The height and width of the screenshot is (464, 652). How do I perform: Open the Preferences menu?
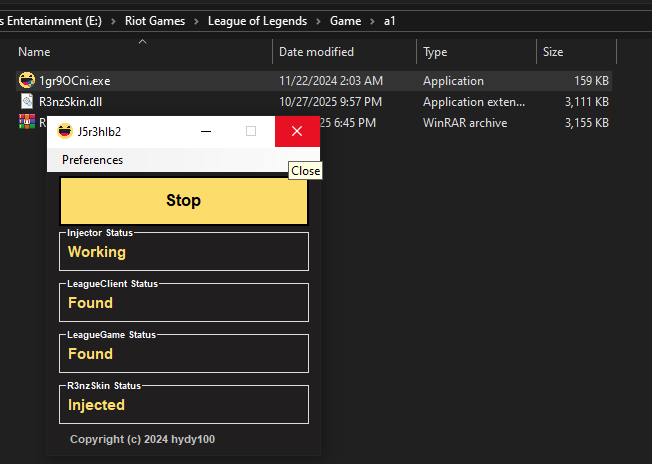pyautogui.click(x=92, y=160)
